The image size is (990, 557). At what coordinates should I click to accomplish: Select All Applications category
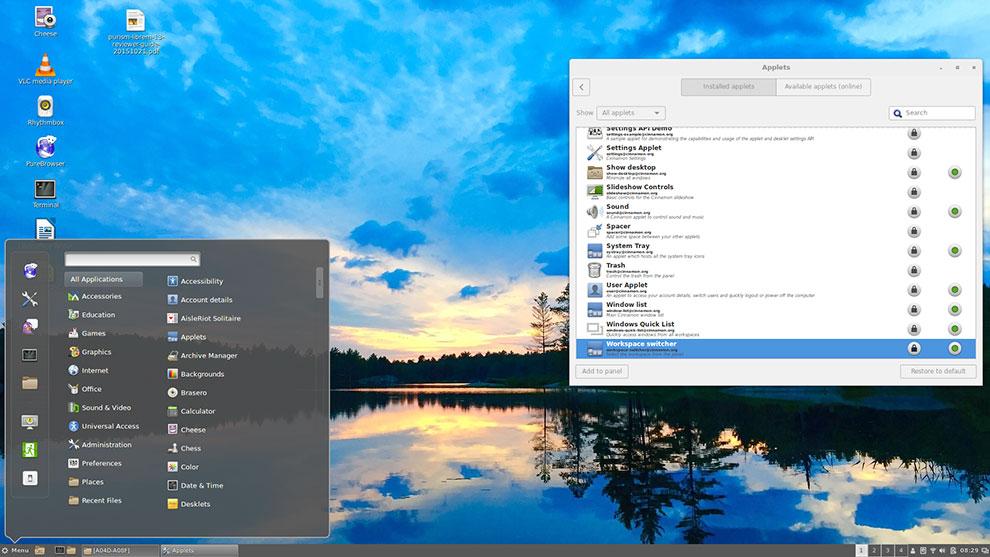pyautogui.click(x=104, y=279)
